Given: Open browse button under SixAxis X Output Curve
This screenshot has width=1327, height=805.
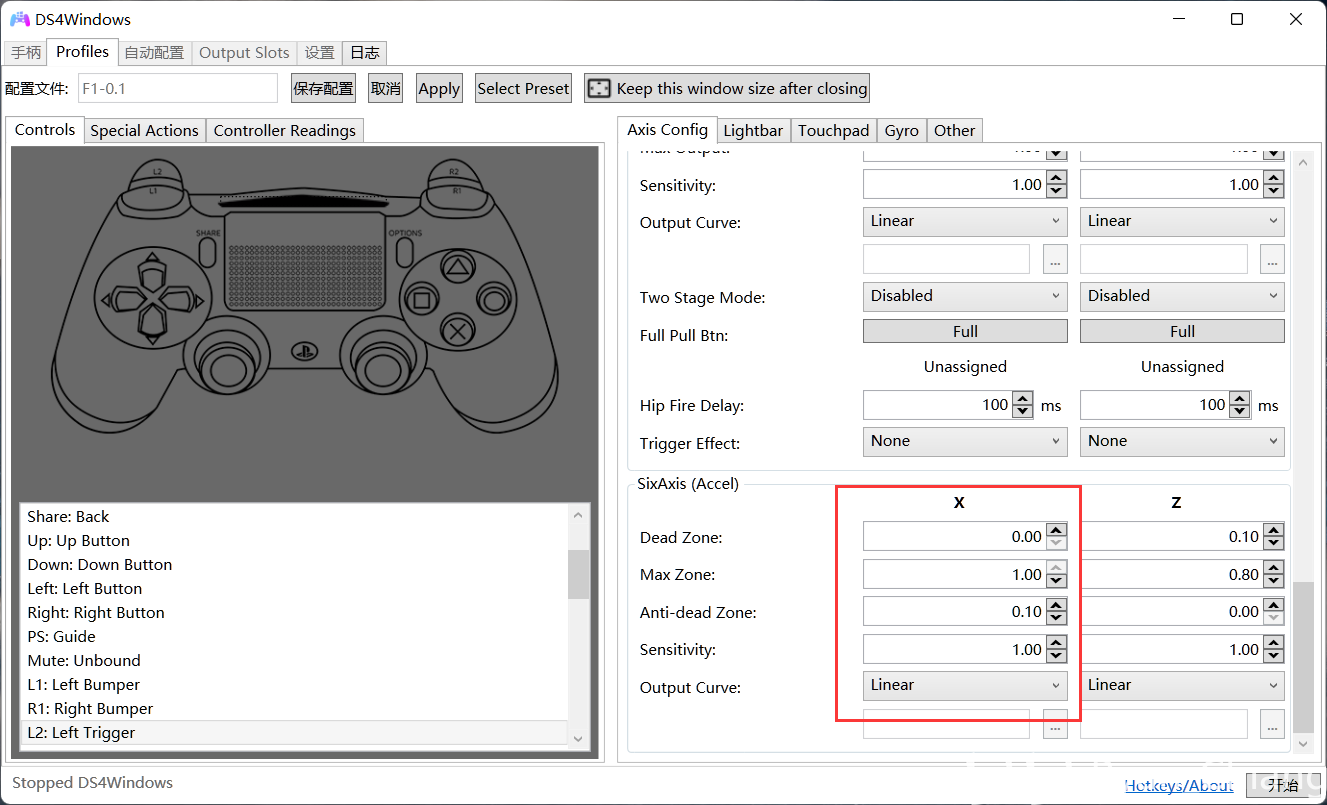Looking at the screenshot, I should point(1055,727).
